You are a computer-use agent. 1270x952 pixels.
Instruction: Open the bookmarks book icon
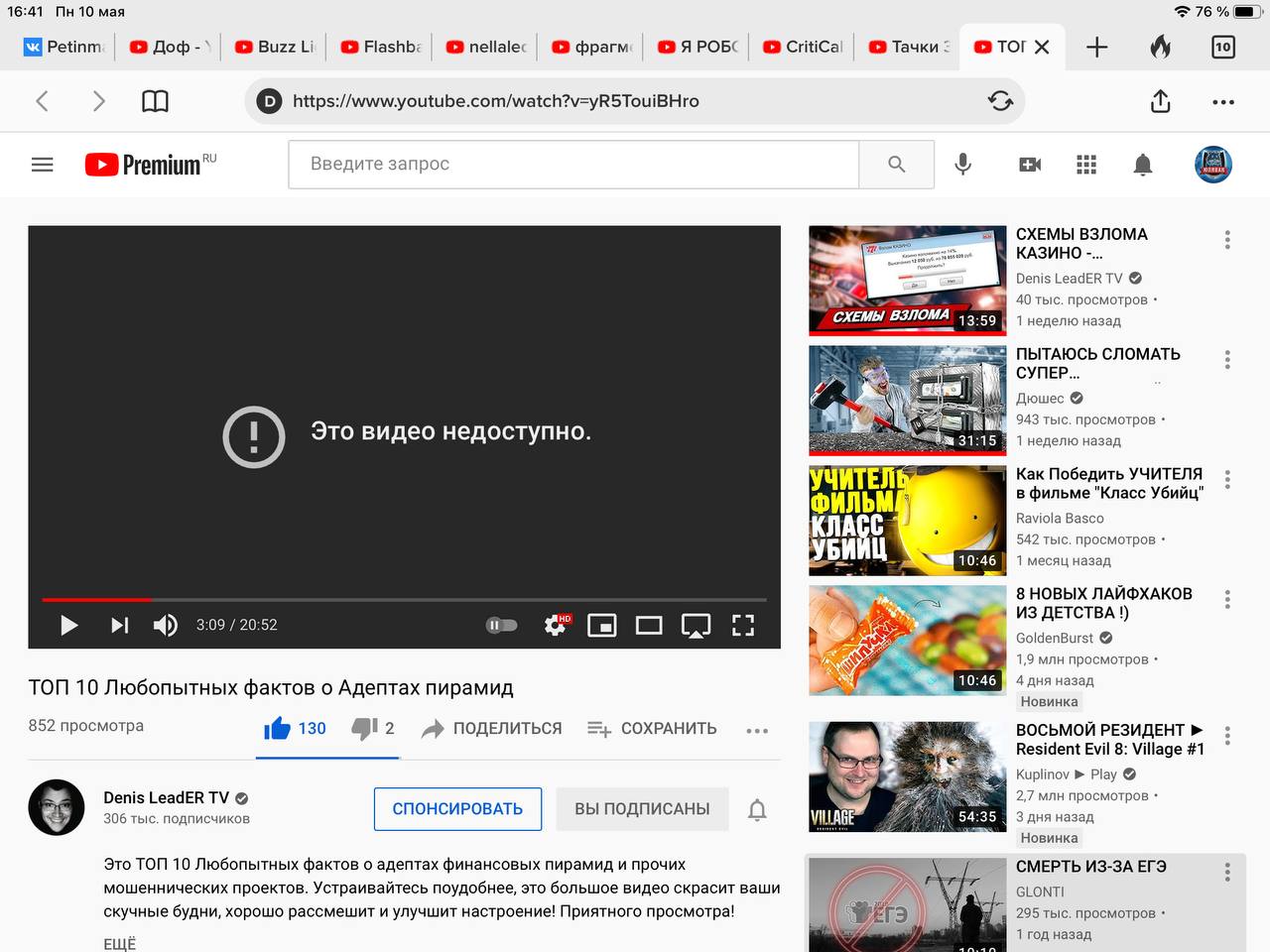pos(155,100)
